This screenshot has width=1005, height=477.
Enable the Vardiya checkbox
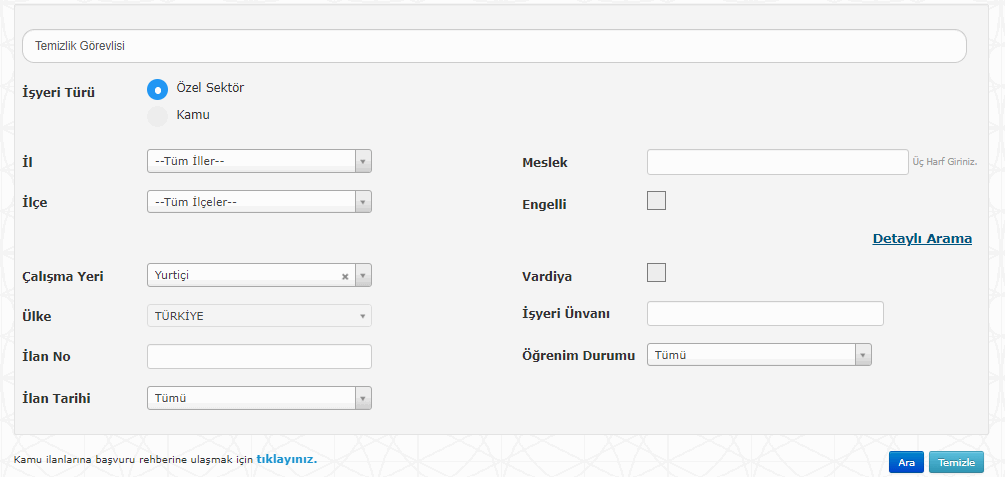(656, 272)
